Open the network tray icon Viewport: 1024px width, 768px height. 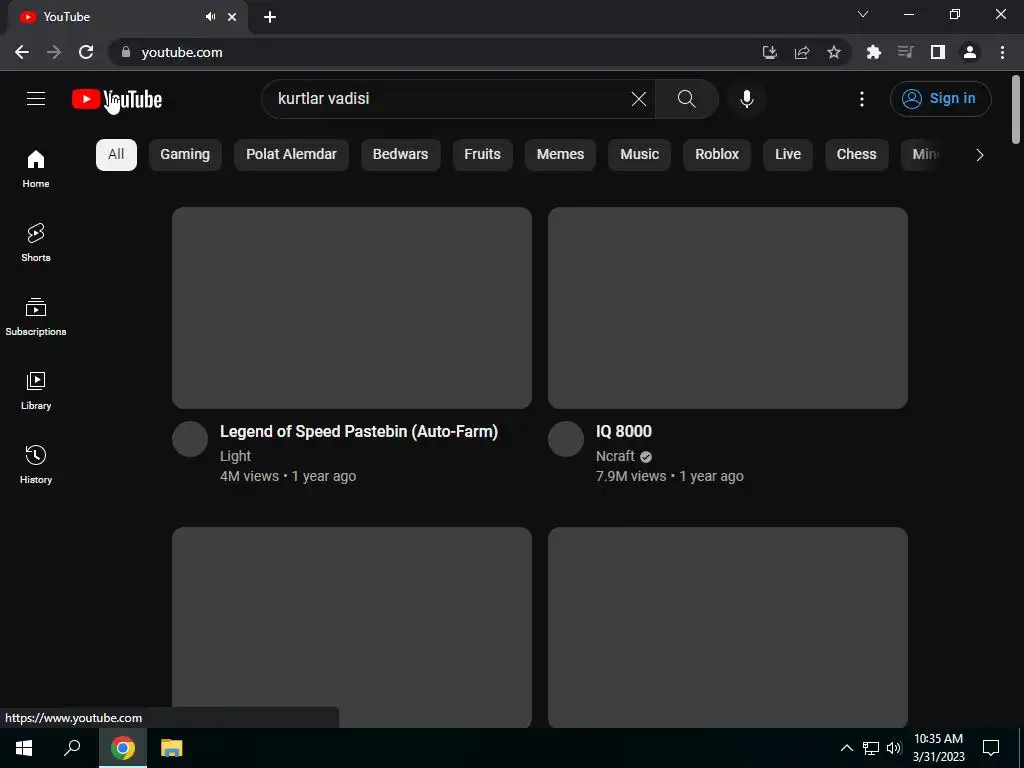click(871, 748)
